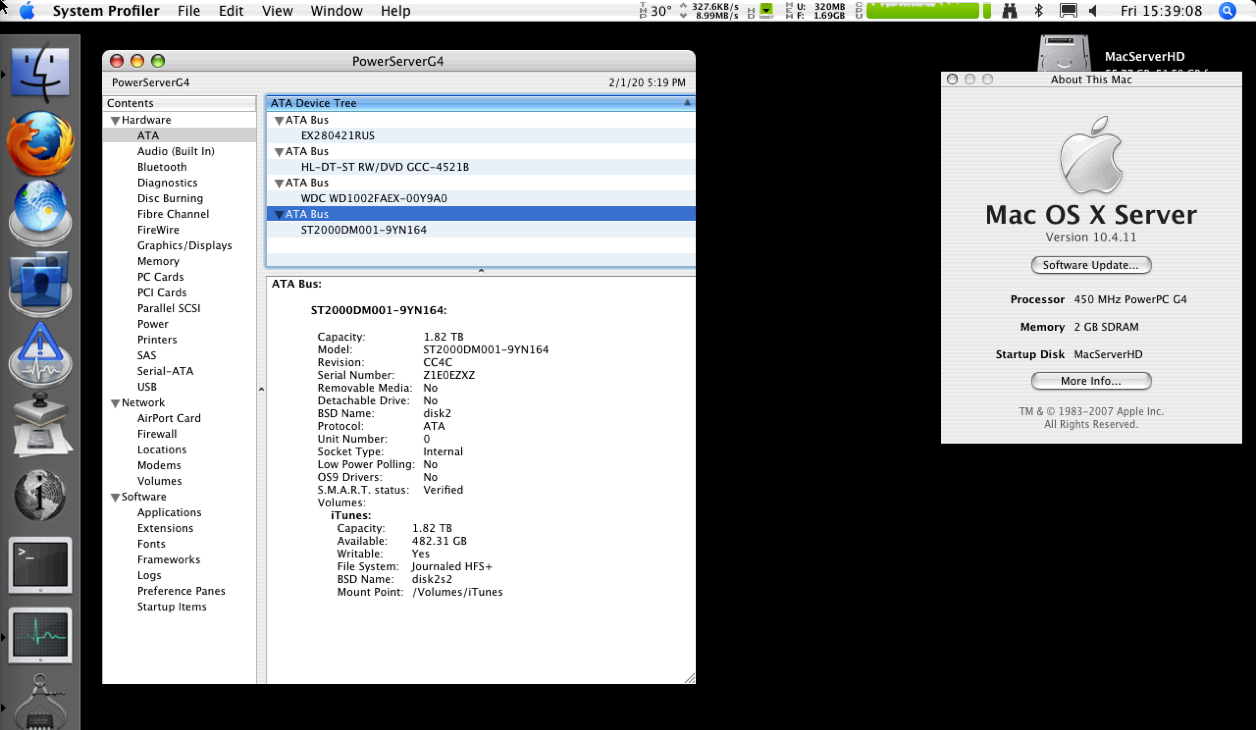Click the sidebar splitter handle beside USB
Viewport: 1256px width, 730px height.
click(x=261, y=389)
